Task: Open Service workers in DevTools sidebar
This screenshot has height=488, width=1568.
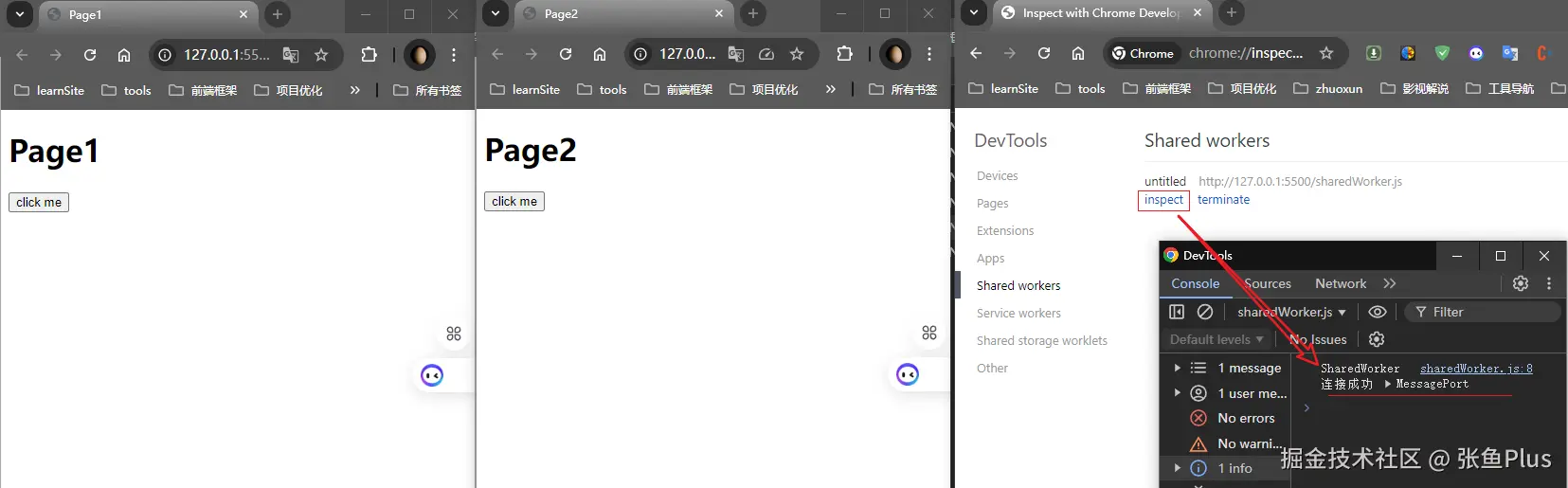Action: point(1018,314)
